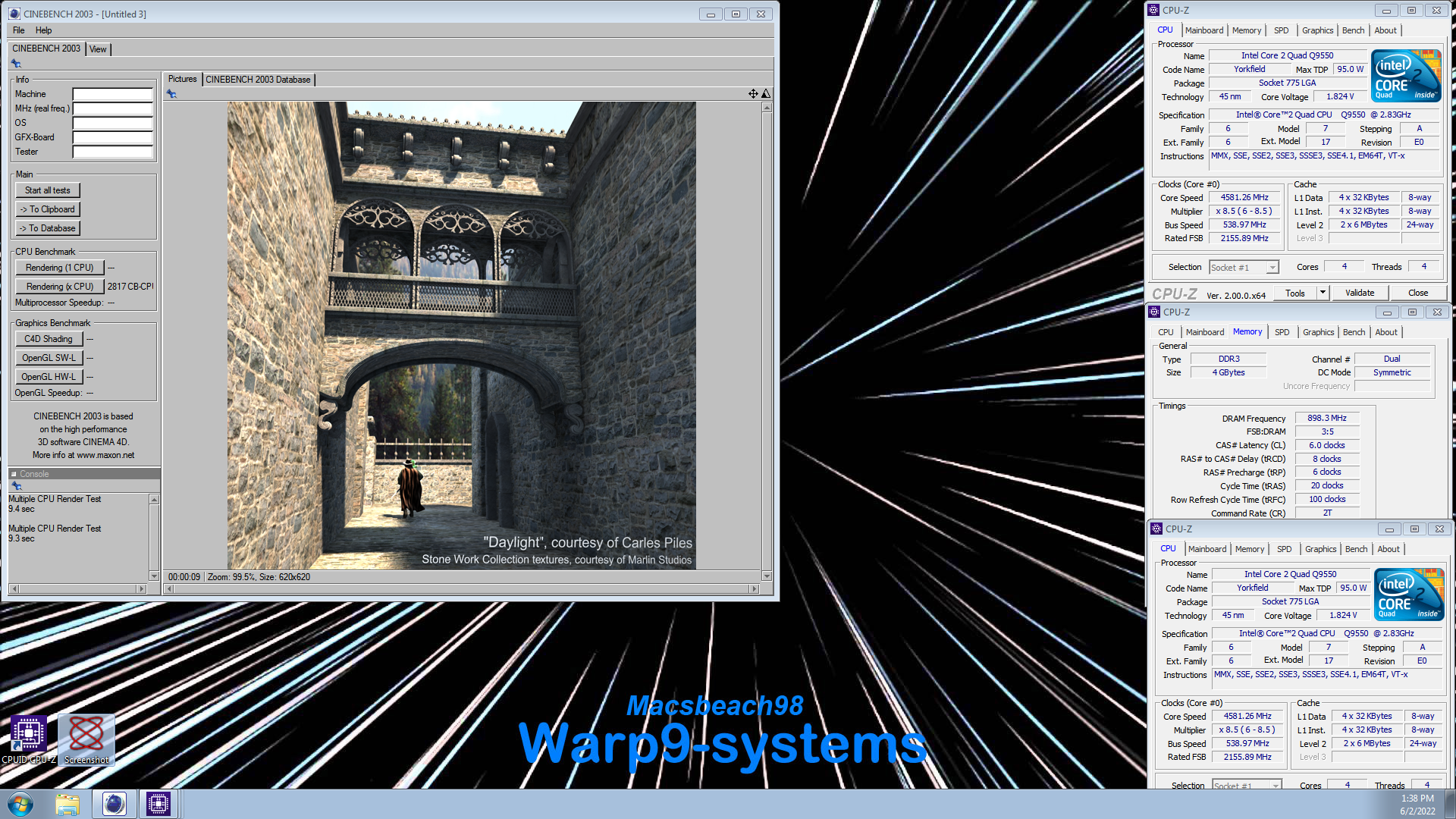Screen dimensions: 1456x819
Task: Open the Tools dropdown arrow in top CPU-Z
Action: 1323,293
